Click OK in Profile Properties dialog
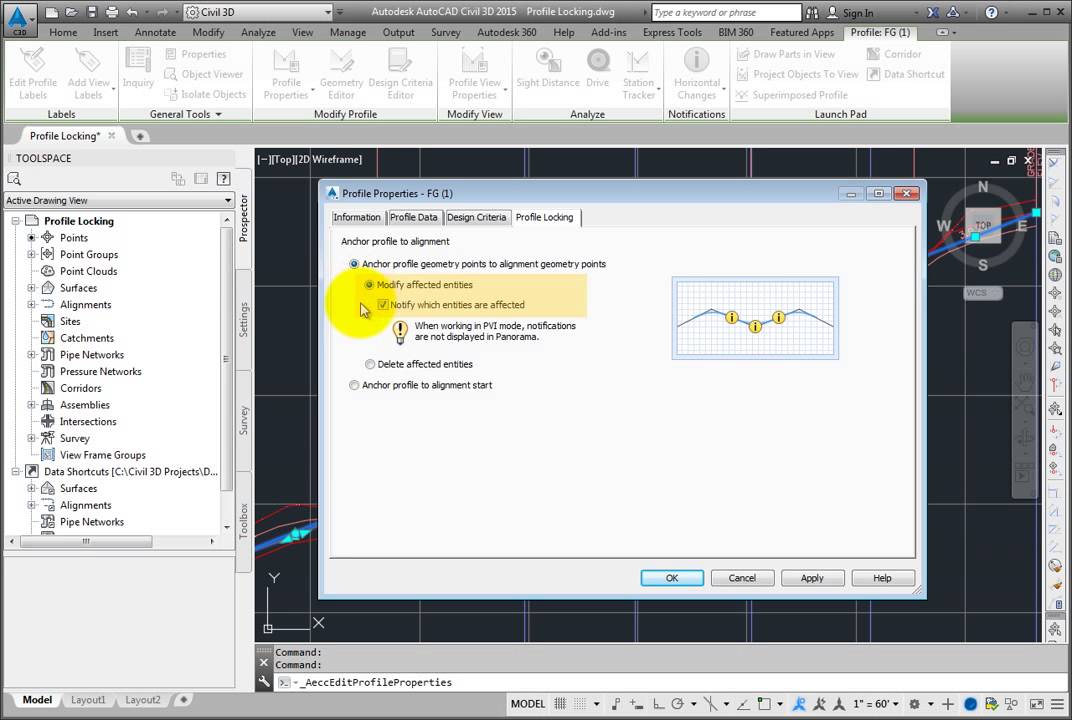Image resolution: width=1072 pixels, height=720 pixels. 672,578
